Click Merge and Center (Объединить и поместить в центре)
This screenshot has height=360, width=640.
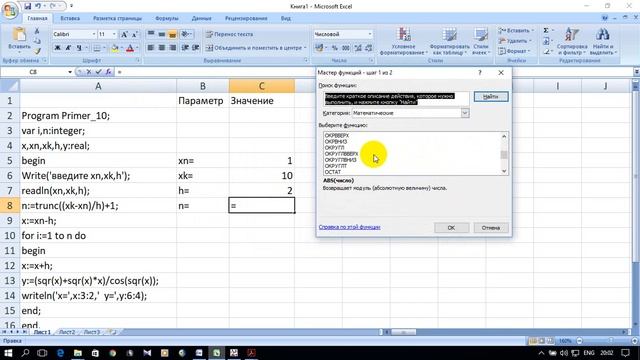pos(256,48)
